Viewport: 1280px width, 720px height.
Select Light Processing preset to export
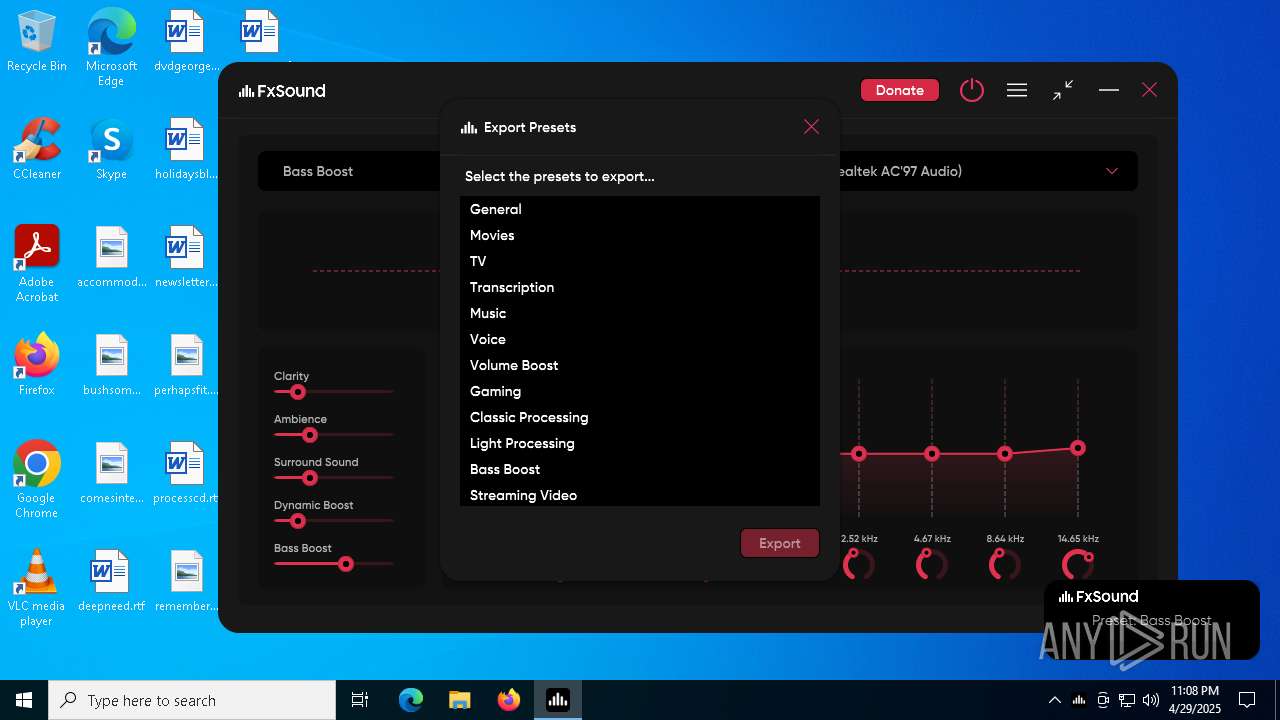(x=640, y=443)
